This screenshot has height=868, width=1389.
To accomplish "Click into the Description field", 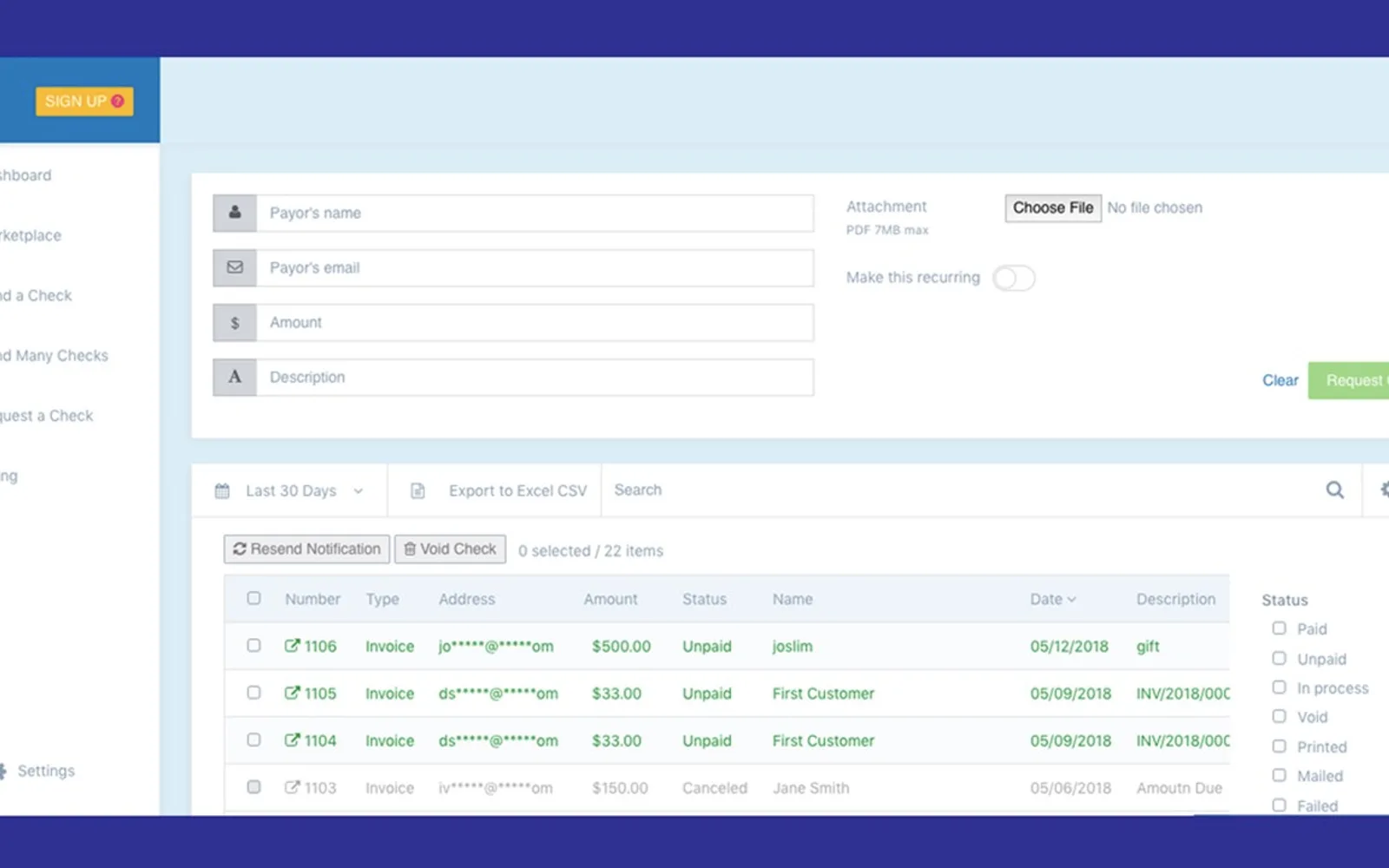I will pyautogui.click(x=535, y=377).
